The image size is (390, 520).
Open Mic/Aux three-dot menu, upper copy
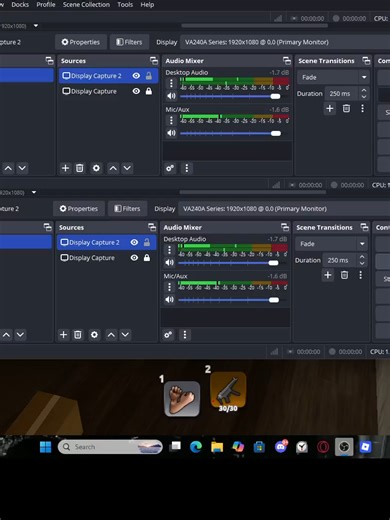click(171, 120)
